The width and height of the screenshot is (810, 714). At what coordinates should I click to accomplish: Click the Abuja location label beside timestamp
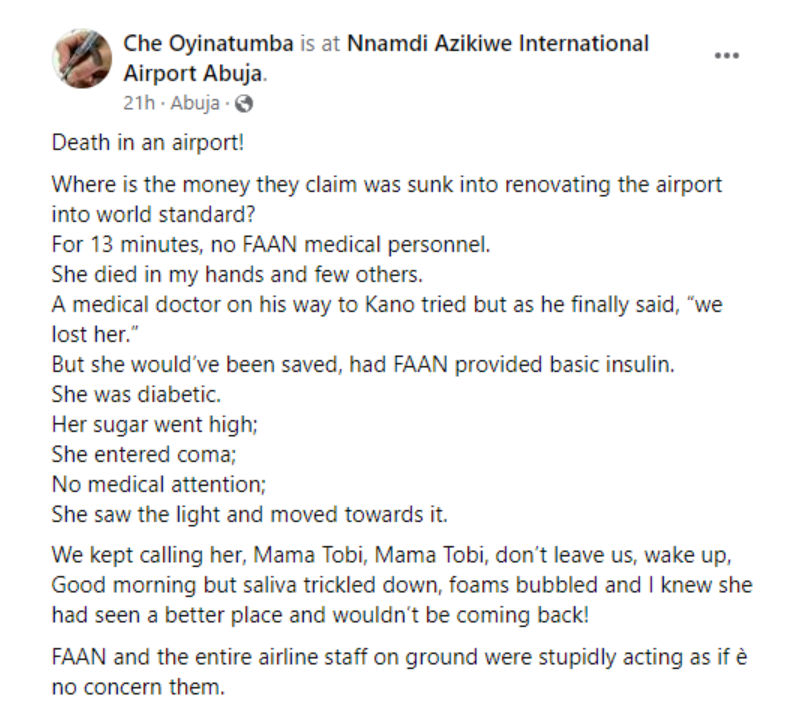click(194, 103)
